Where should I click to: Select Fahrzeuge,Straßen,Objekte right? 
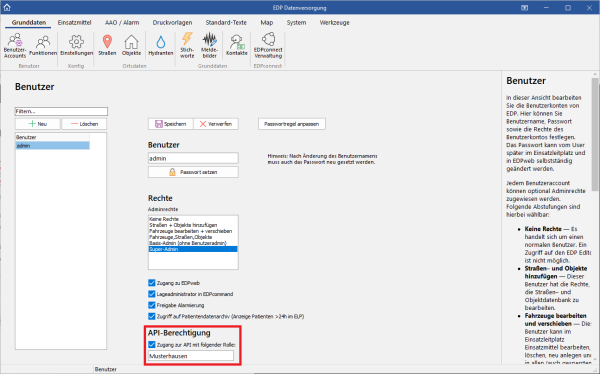coord(193,237)
